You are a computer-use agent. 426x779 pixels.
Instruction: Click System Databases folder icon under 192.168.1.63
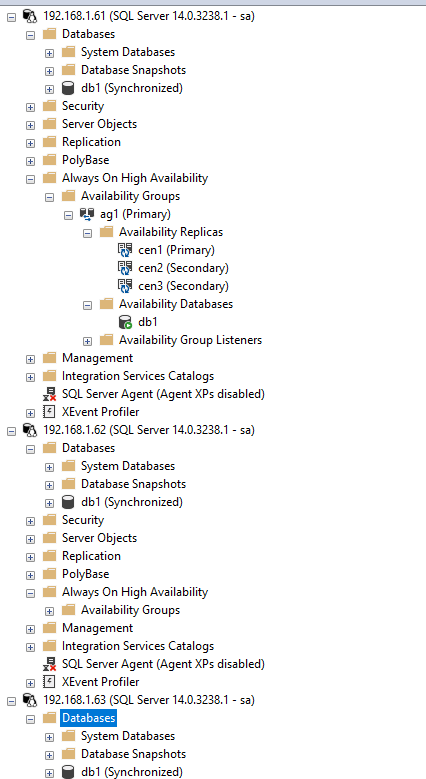coord(69,736)
